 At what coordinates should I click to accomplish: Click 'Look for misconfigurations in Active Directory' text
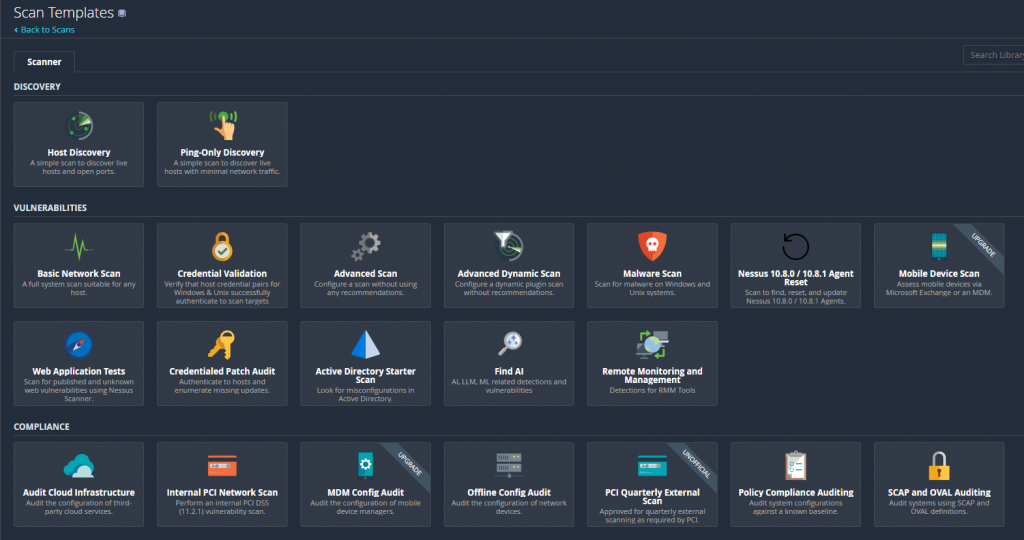[x=366, y=394]
